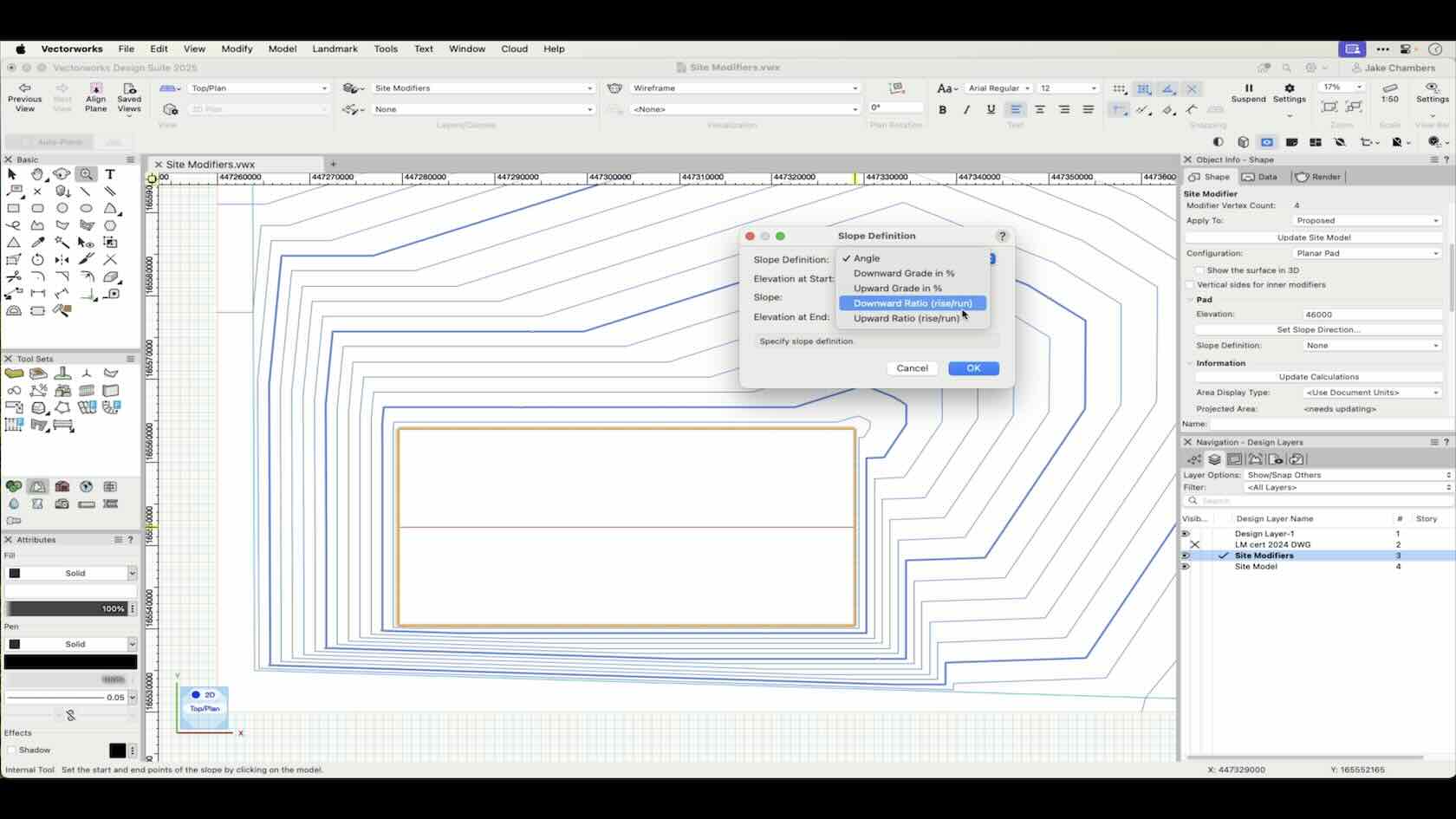Pick the Freehand tool
This screenshot has height=819, width=1456.
[x=14, y=226]
